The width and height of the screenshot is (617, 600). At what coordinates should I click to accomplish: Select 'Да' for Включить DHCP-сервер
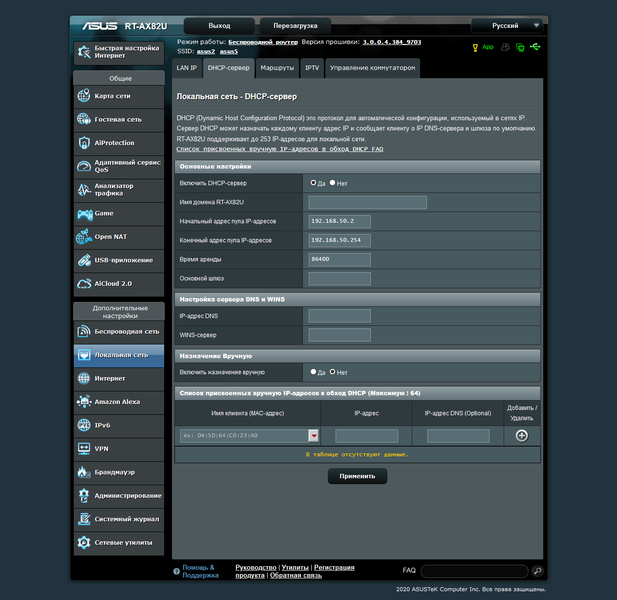[x=313, y=183]
